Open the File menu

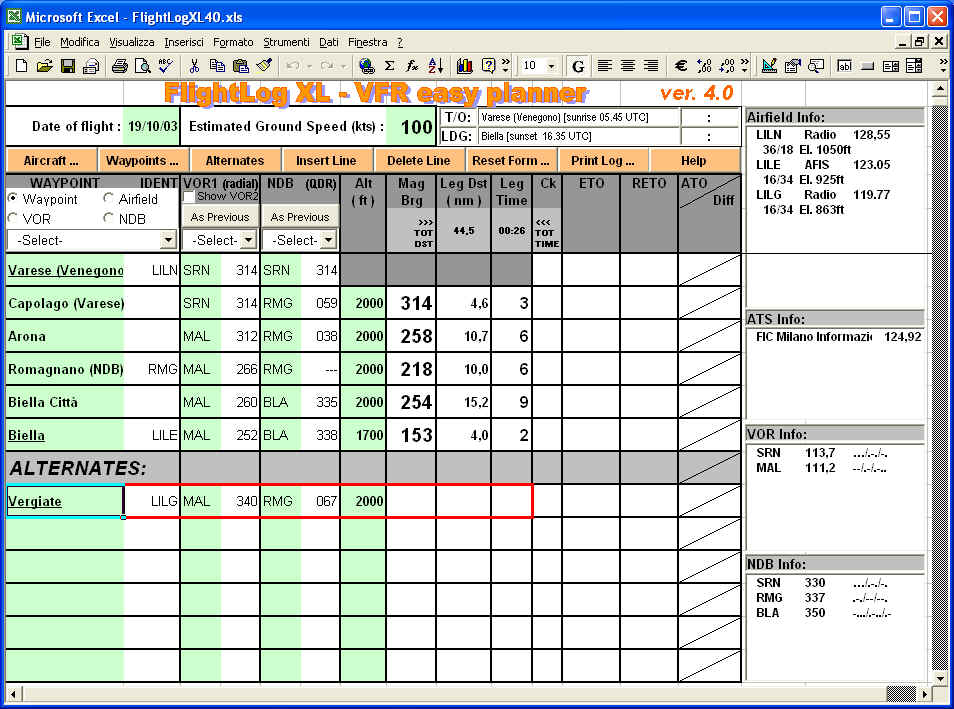(42, 42)
